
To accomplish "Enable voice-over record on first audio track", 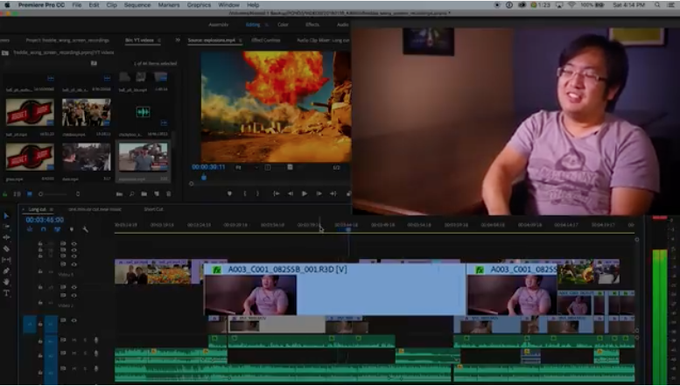I will click(x=96, y=340).
